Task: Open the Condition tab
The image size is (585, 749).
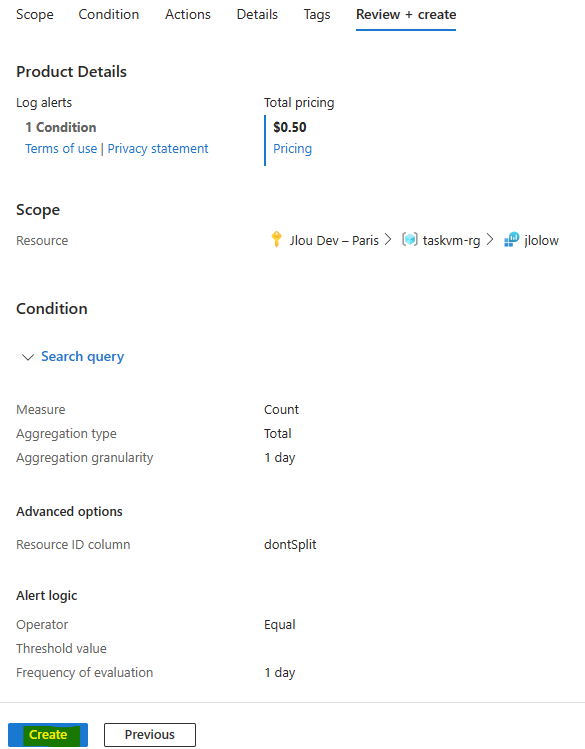Action: coord(109,14)
